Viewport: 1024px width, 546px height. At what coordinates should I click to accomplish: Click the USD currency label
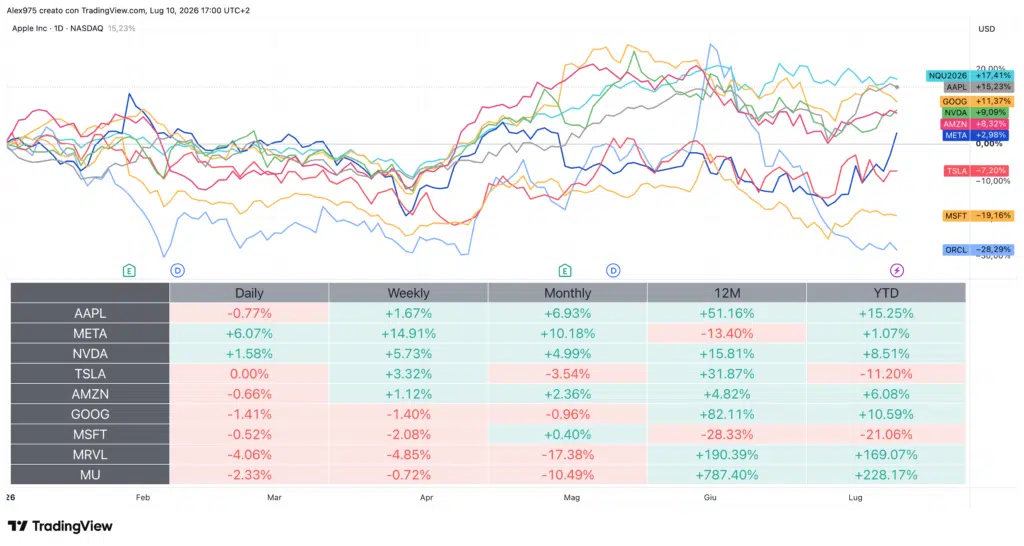coord(986,29)
